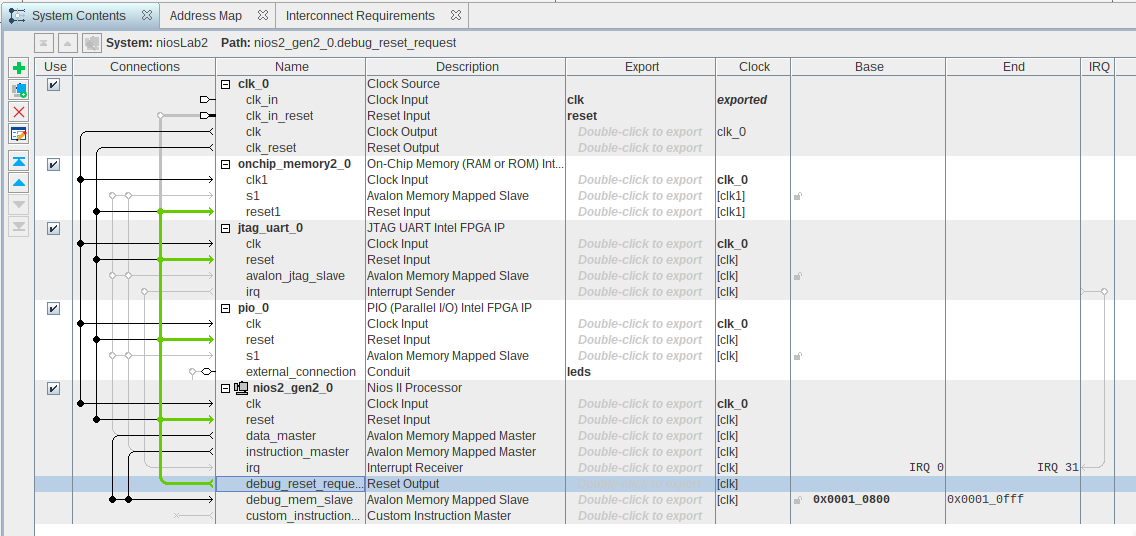
Task: Click the red X remove icon
Action: point(20,112)
